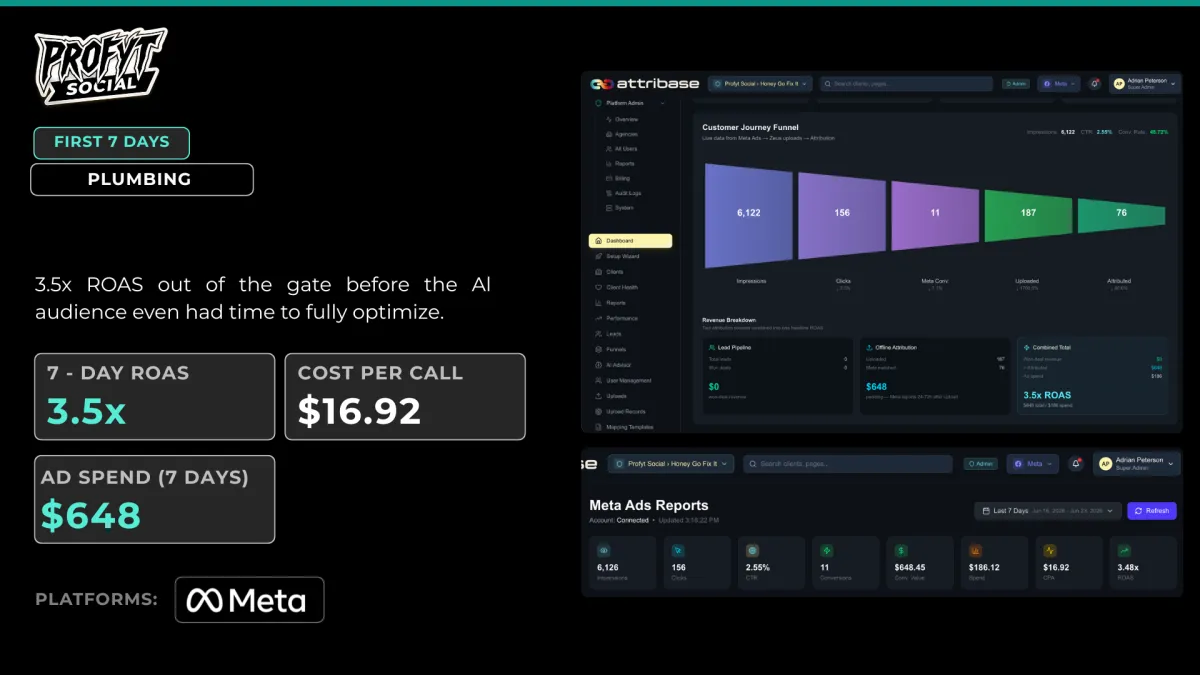The width and height of the screenshot is (1200, 675).
Task: Click the Dashboard home icon in the sidebar
Action: pyautogui.click(x=598, y=241)
